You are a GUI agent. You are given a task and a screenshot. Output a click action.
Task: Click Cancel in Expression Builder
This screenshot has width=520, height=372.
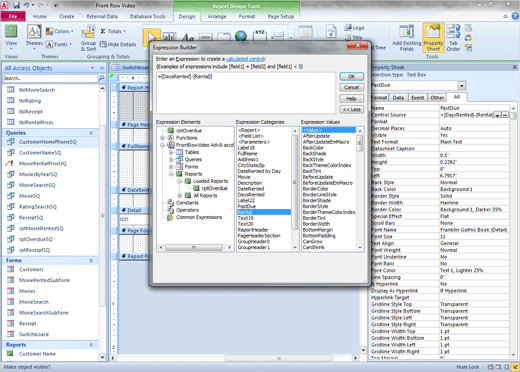[x=351, y=87]
